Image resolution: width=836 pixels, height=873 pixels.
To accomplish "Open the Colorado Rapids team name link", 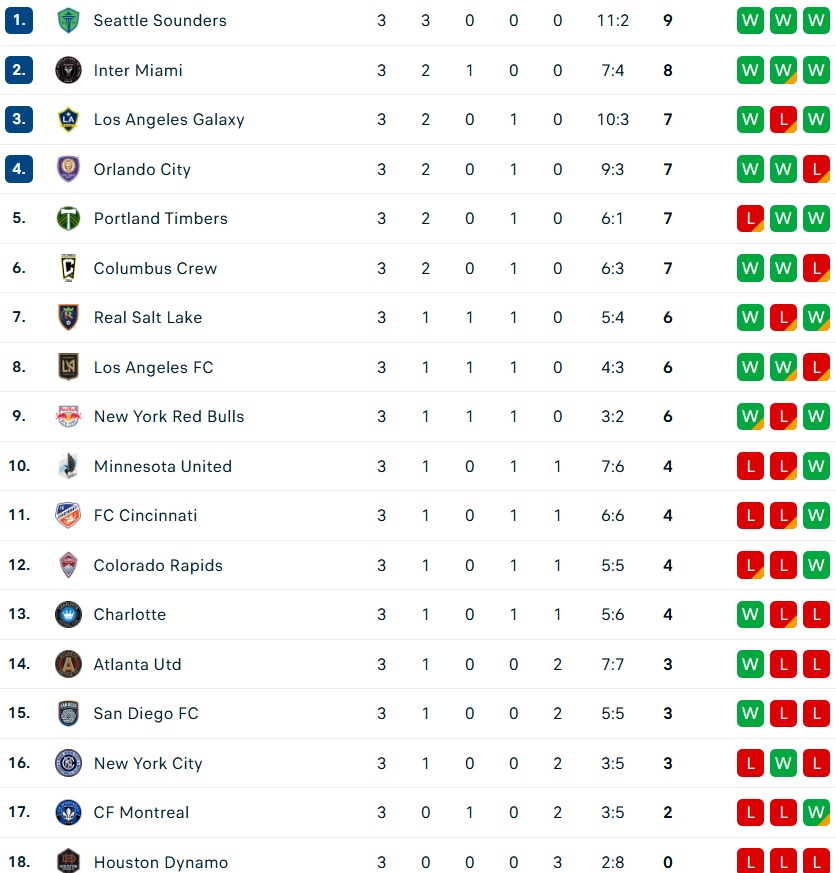I will click(158, 565).
